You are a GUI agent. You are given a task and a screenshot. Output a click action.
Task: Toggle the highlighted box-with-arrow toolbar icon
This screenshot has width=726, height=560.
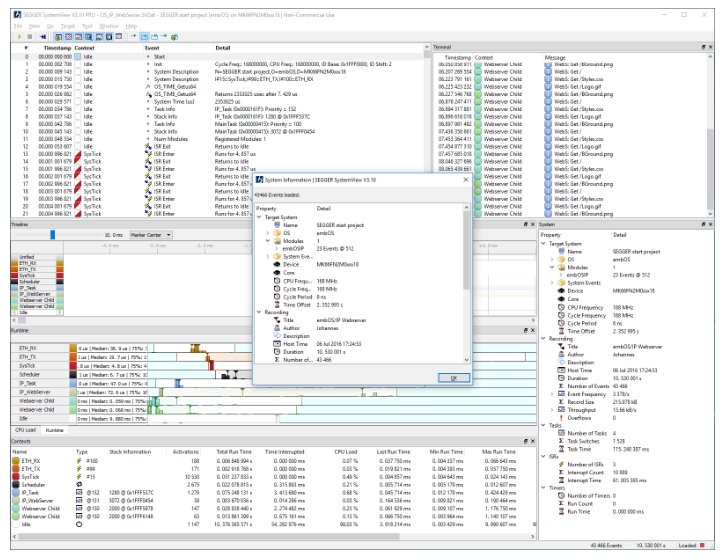[144, 37]
